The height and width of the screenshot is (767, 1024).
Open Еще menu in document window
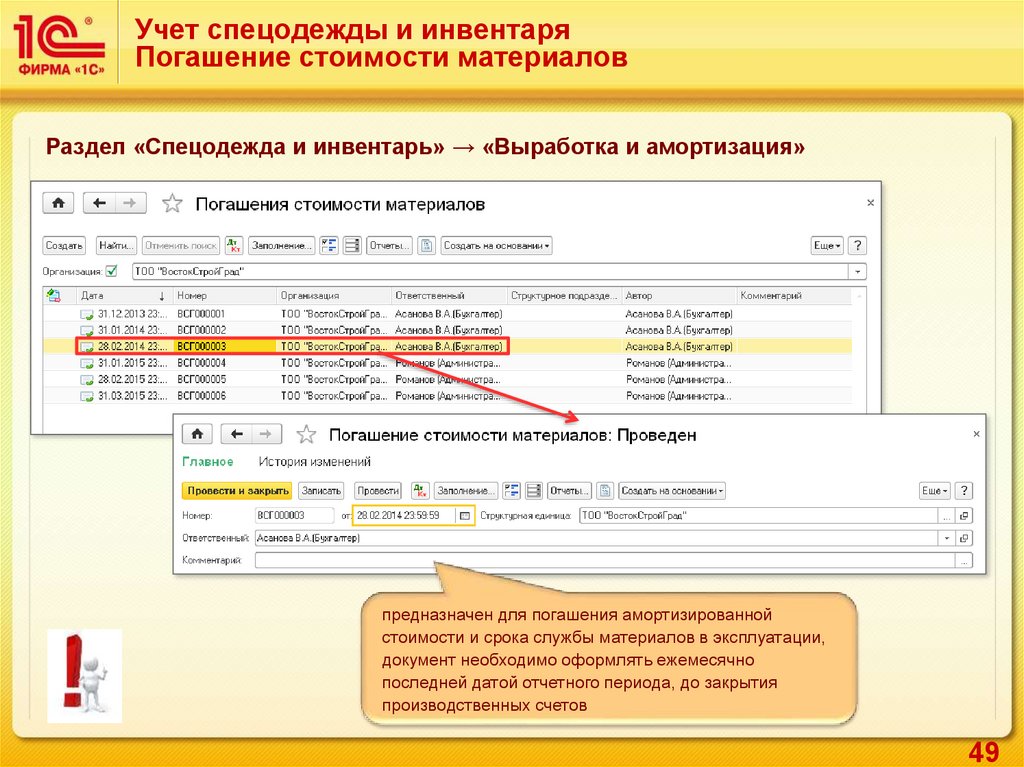[x=935, y=491]
